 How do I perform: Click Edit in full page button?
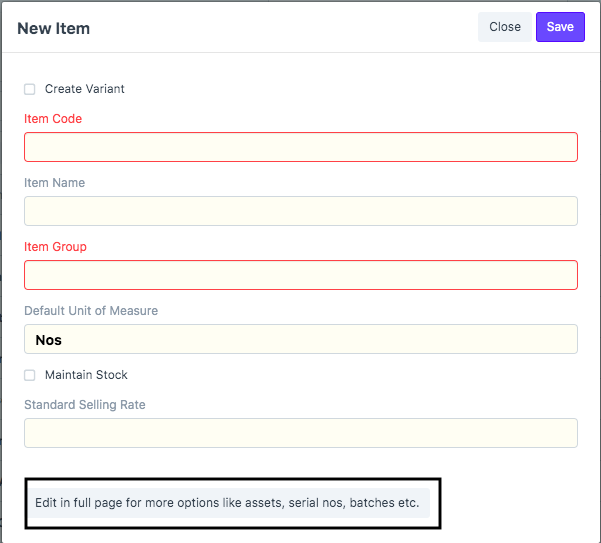228,503
